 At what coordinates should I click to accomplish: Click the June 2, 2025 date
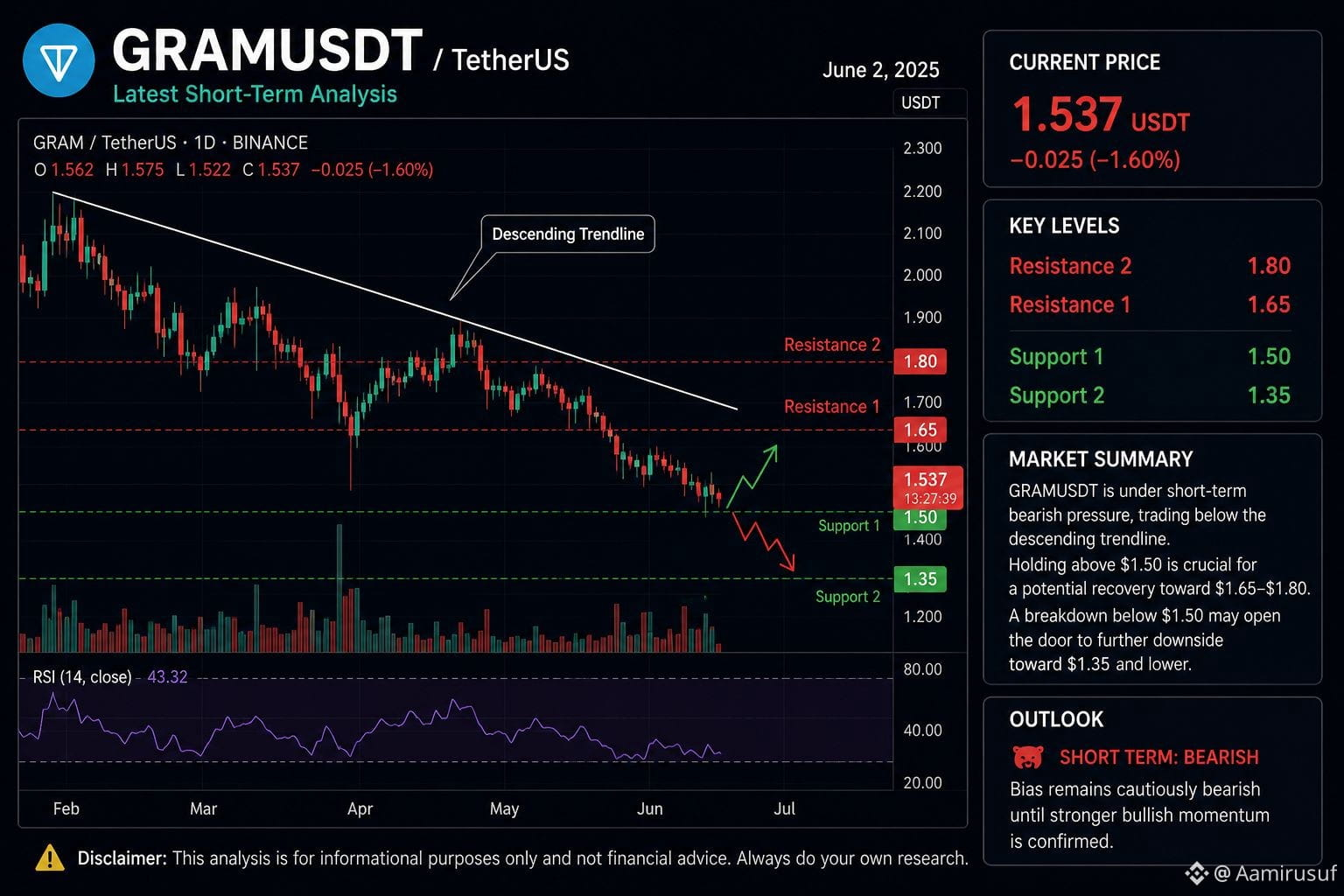(881, 70)
